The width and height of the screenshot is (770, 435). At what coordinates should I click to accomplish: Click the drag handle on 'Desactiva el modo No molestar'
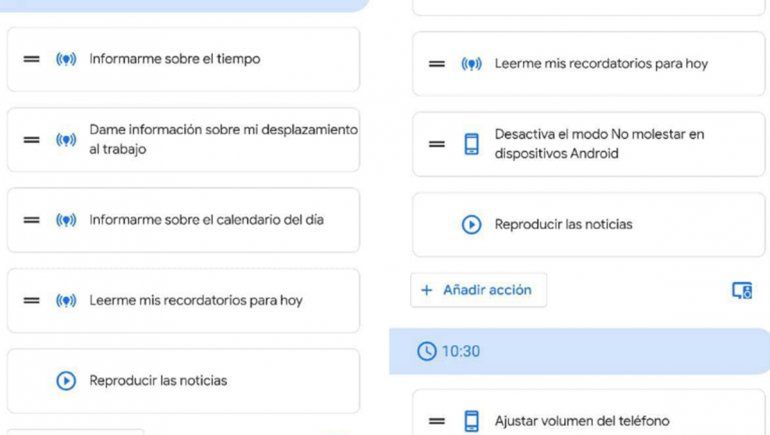tap(437, 144)
